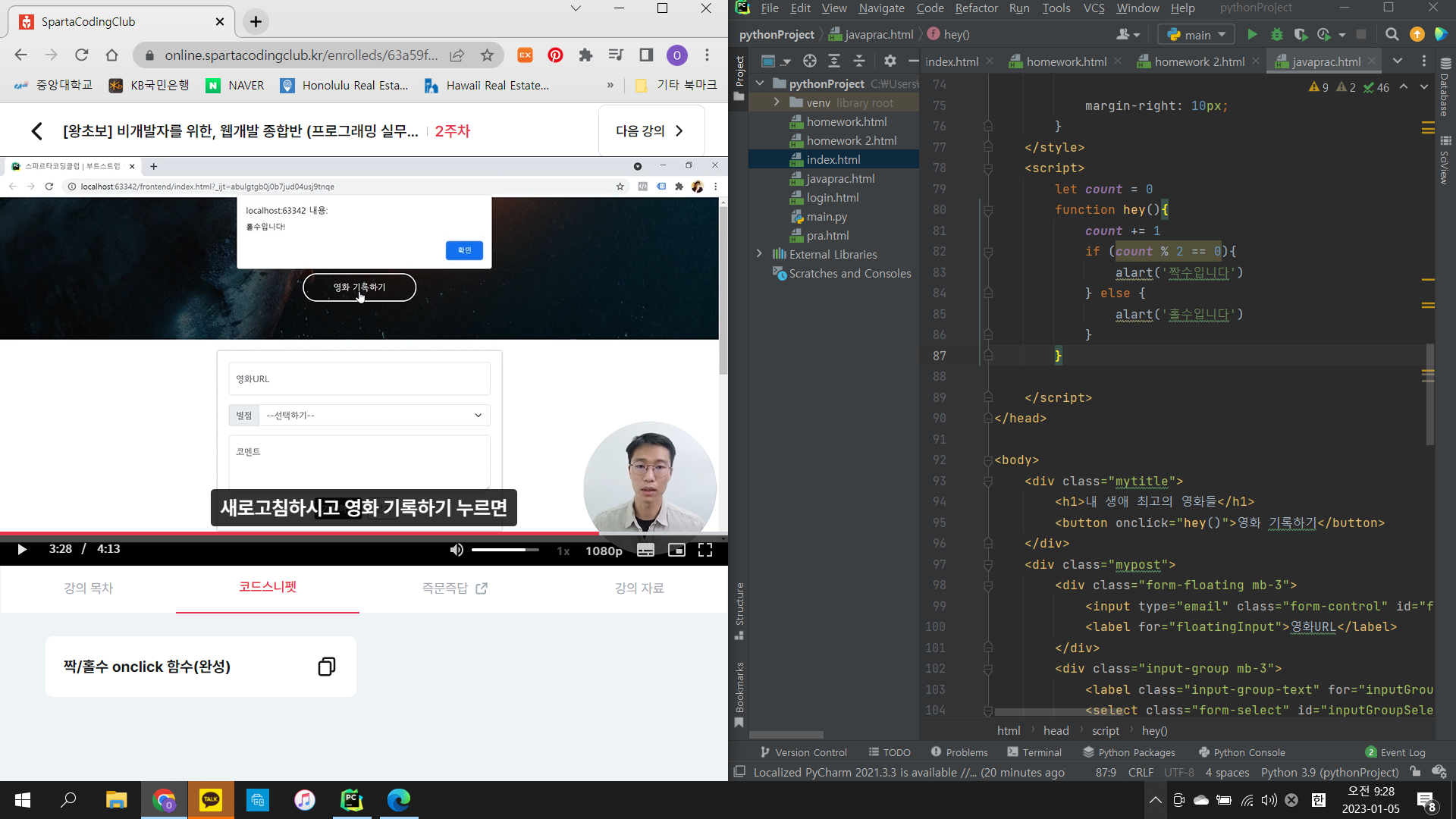The height and width of the screenshot is (819, 1456).
Task: Go back to course list arrow
Action: point(36,131)
